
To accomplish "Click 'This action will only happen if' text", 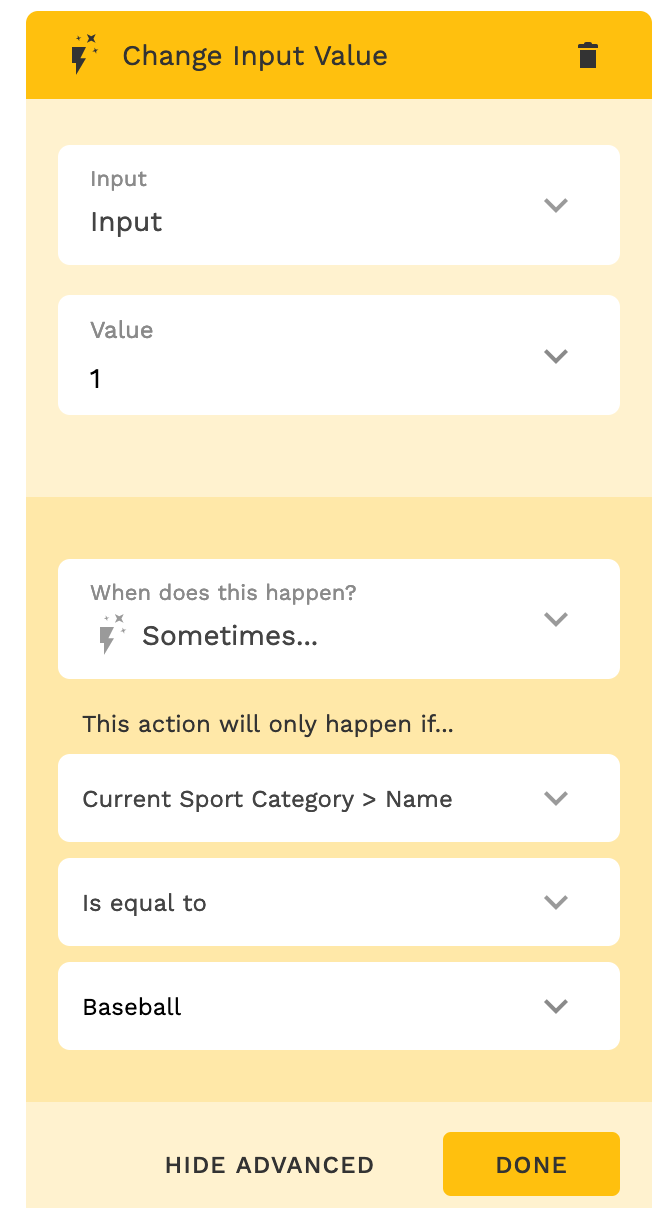I will click(x=268, y=724).
